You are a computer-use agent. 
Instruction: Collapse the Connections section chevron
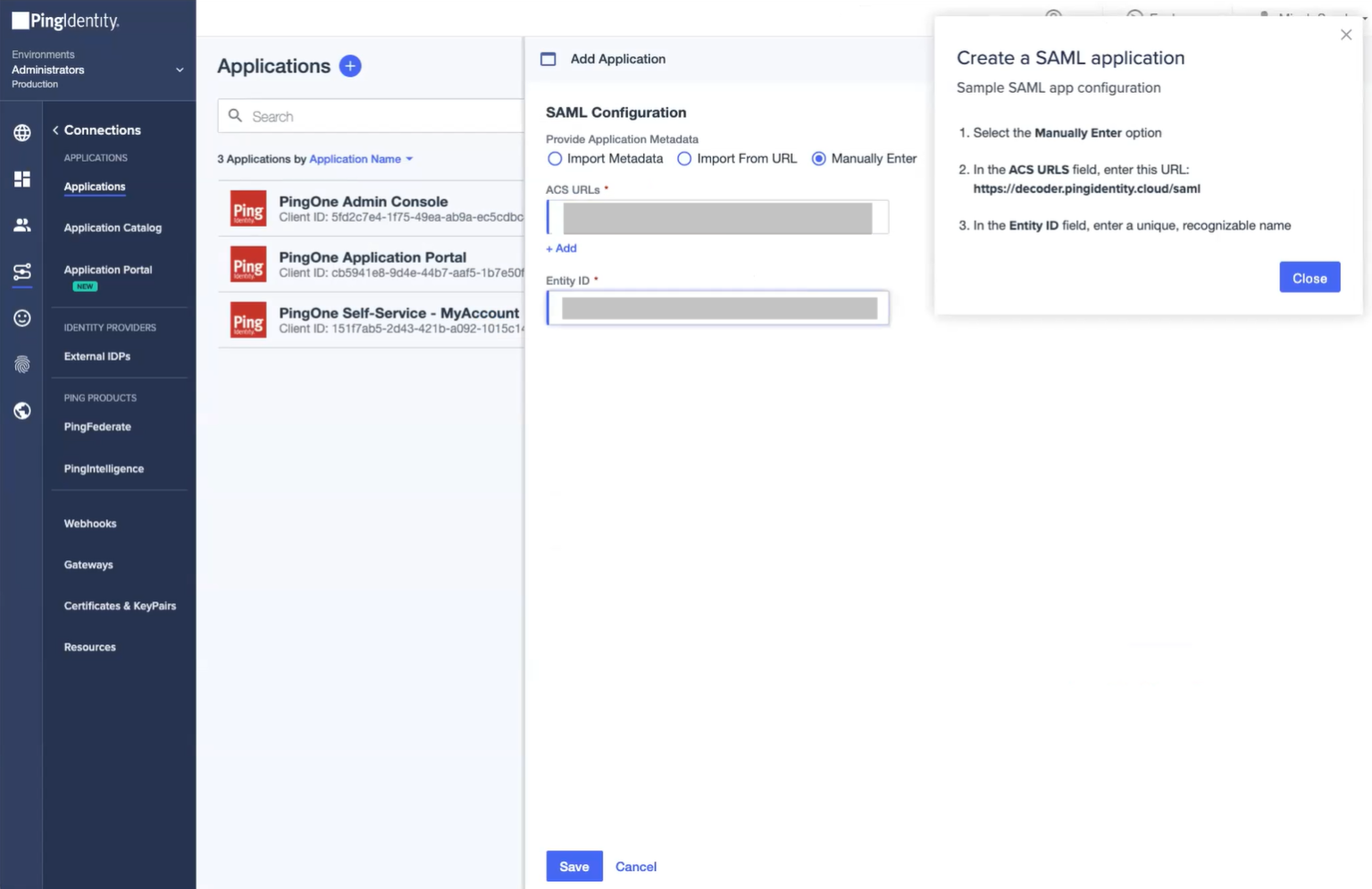[54, 130]
